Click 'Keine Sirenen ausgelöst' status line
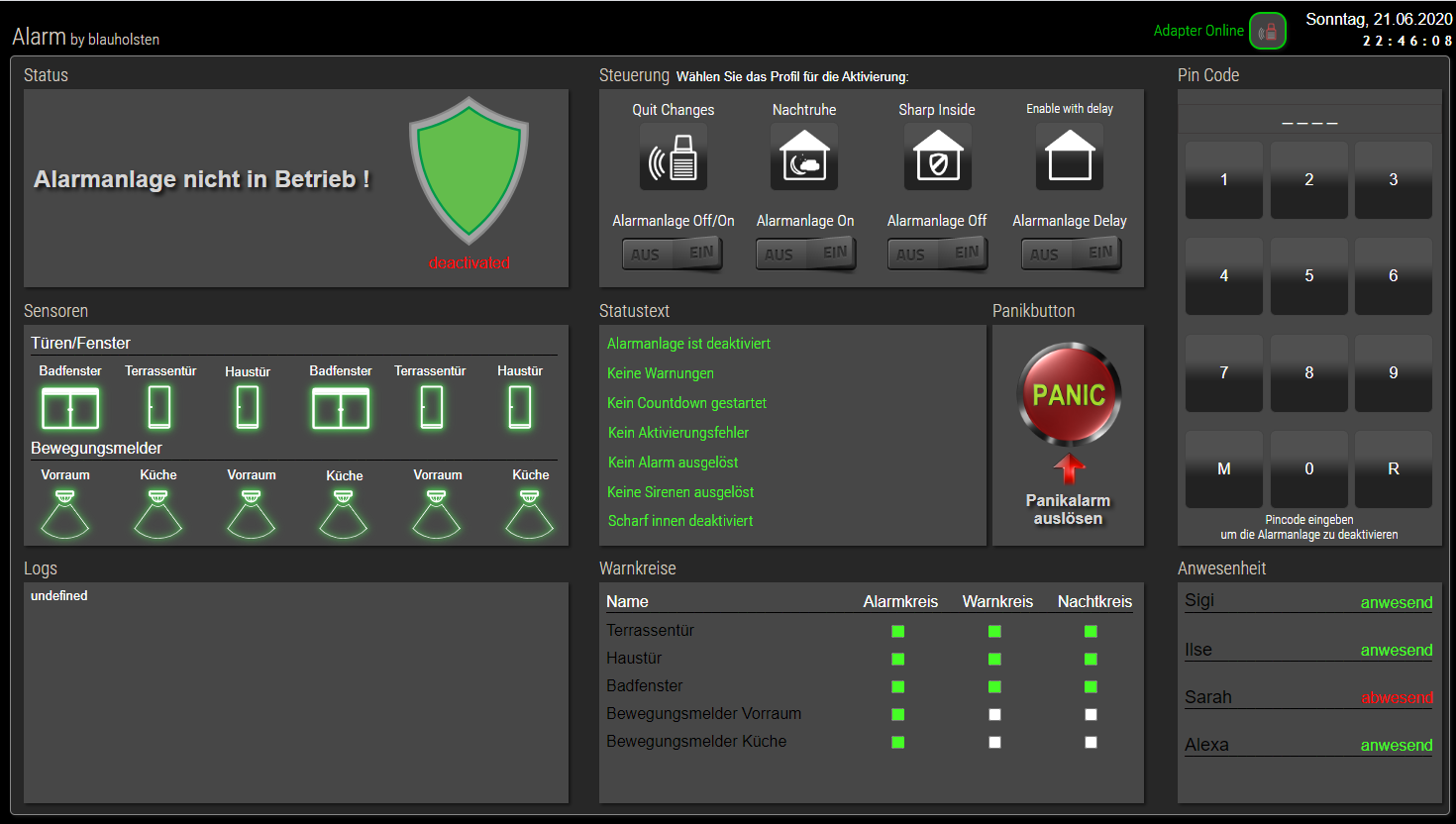1456x824 pixels. tap(680, 492)
